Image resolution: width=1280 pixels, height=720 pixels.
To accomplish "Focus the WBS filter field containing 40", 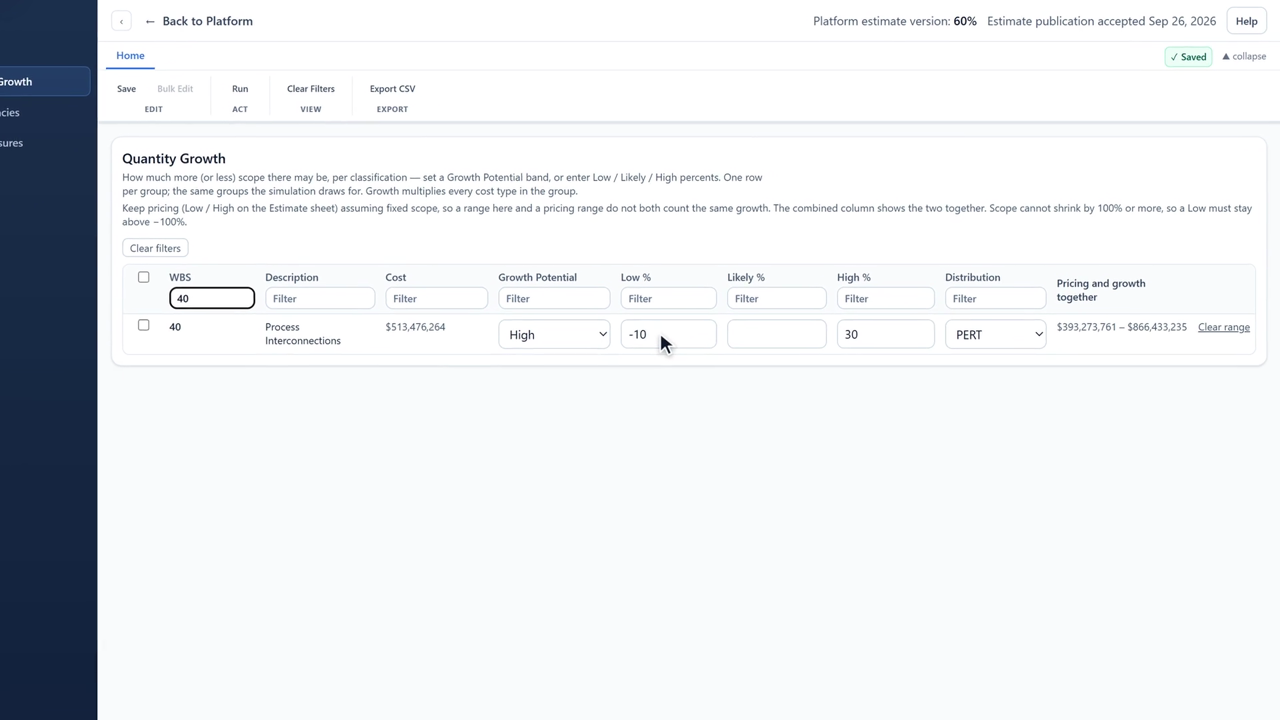I will [212, 298].
